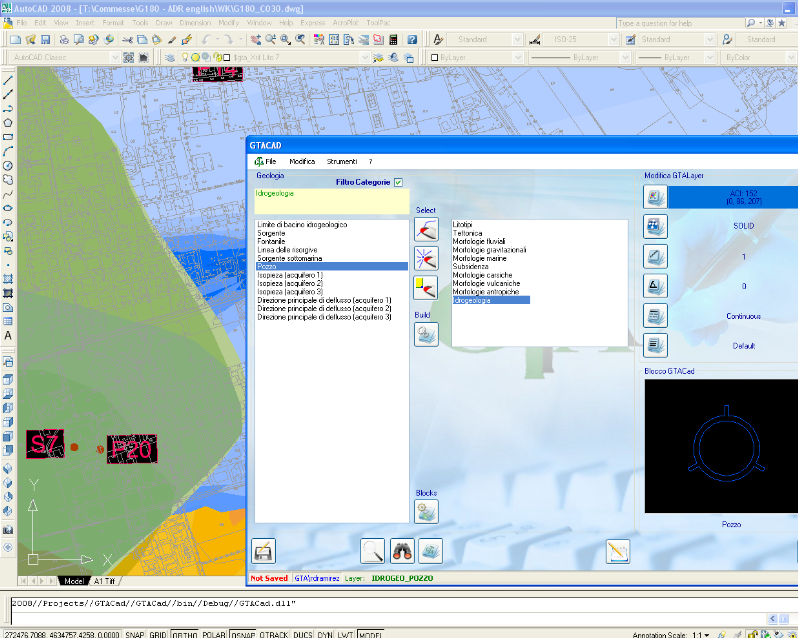Open the Layer Properties Manager icon
This screenshot has width=798, height=638.
pos(170,57)
